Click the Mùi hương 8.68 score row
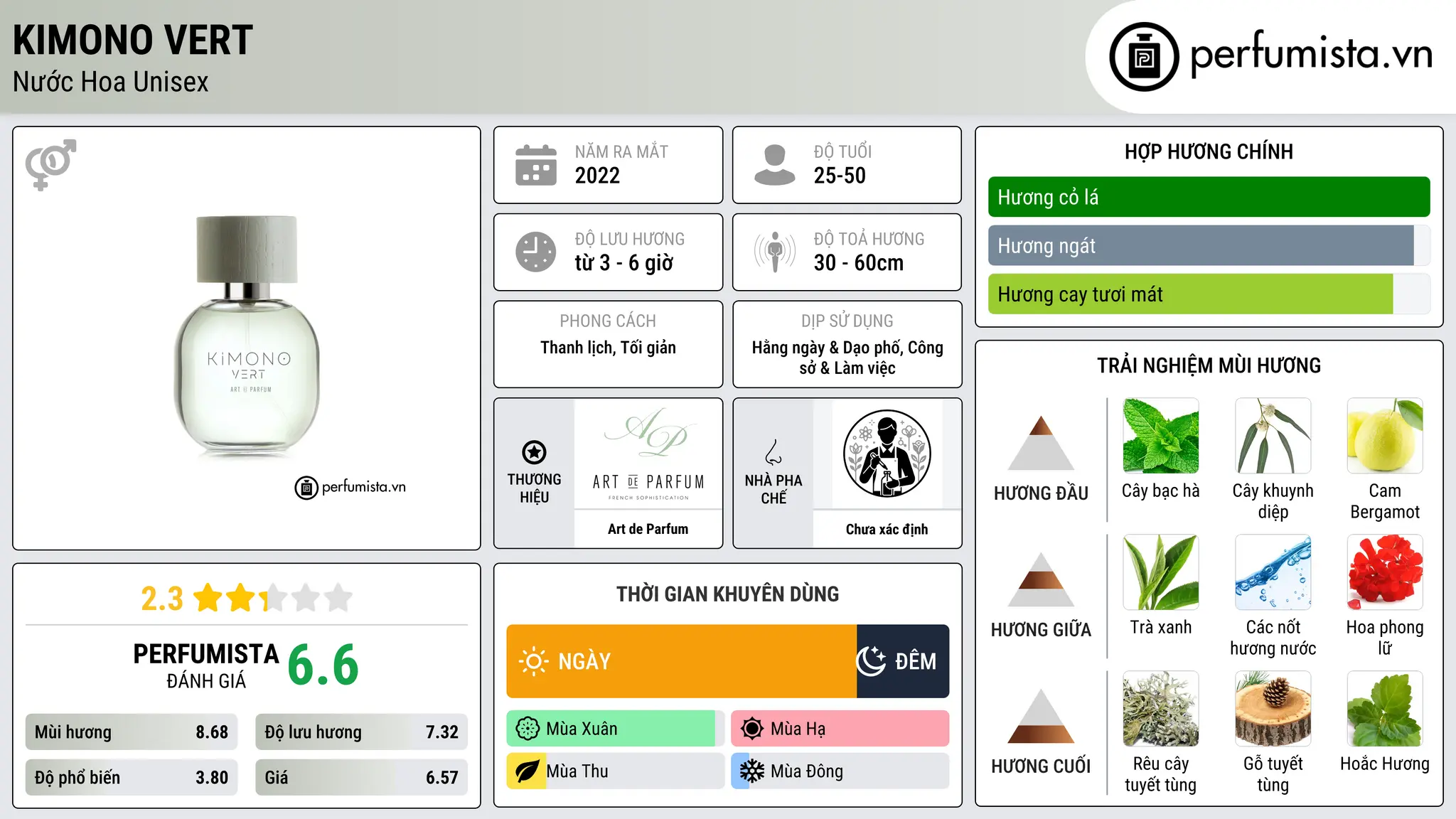The width and height of the screenshot is (1456, 819). [x=132, y=732]
